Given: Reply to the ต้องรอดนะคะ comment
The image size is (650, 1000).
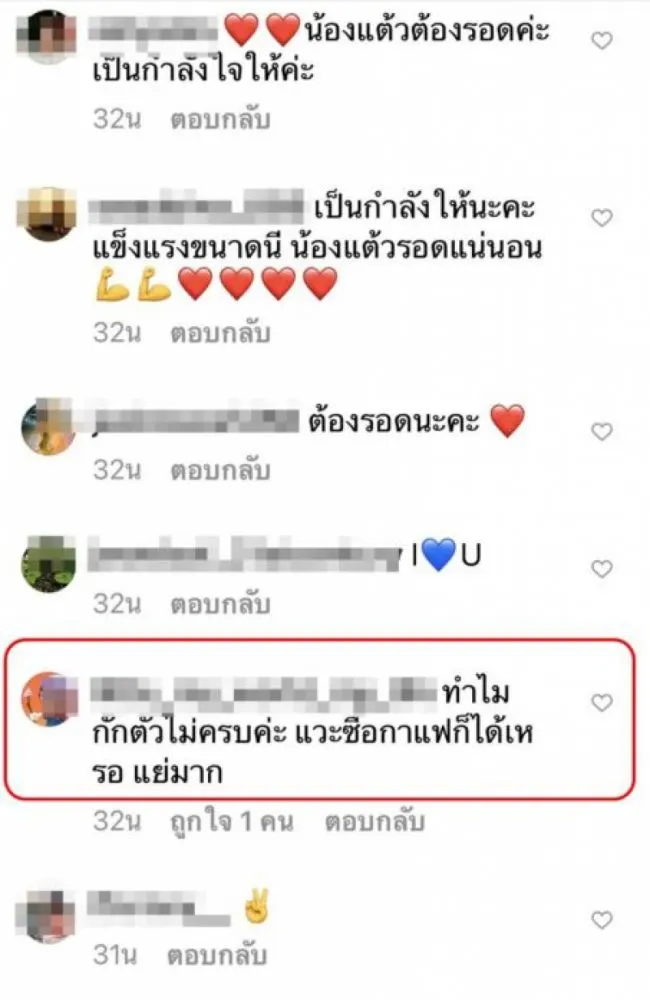Looking at the screenshot, I should click(x=220, y=470).
